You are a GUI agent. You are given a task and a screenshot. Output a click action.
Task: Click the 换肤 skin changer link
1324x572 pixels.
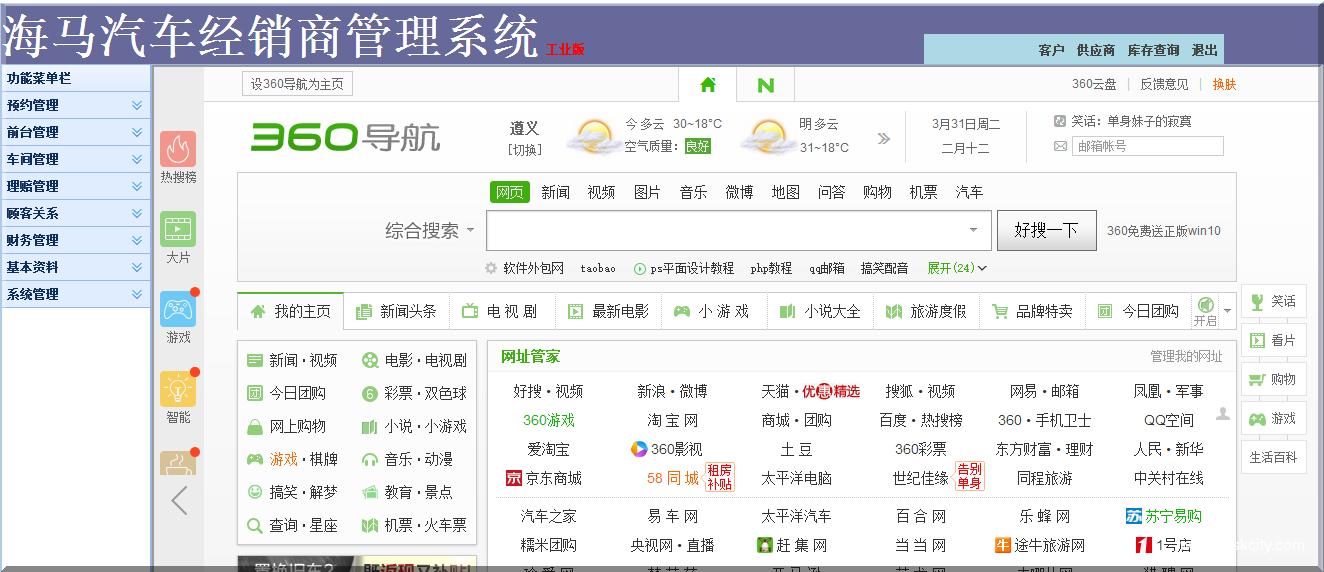(1224, 84)
